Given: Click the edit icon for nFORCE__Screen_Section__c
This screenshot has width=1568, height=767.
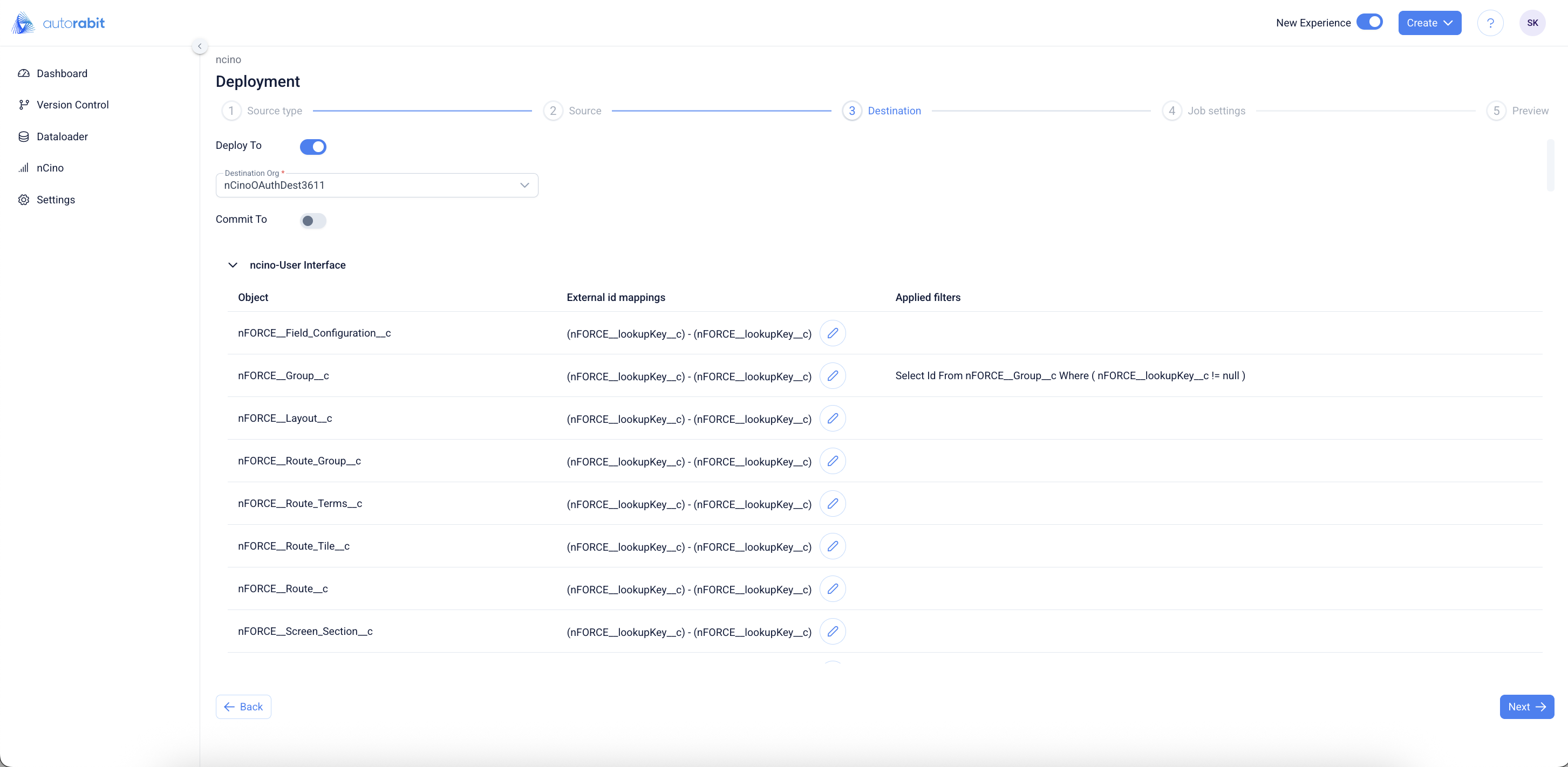Looking at the screenshot, I should tap(832, 632).
